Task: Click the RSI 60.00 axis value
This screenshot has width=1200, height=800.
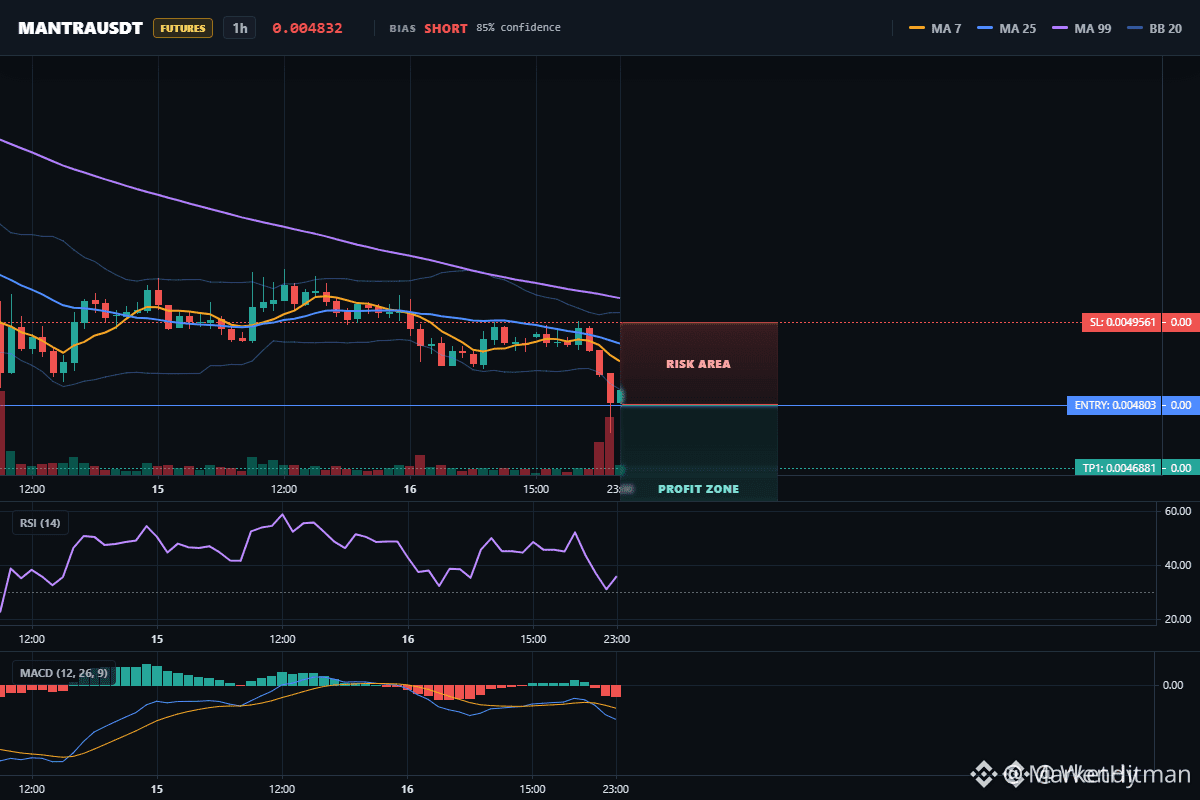Action: point(1179,511)
